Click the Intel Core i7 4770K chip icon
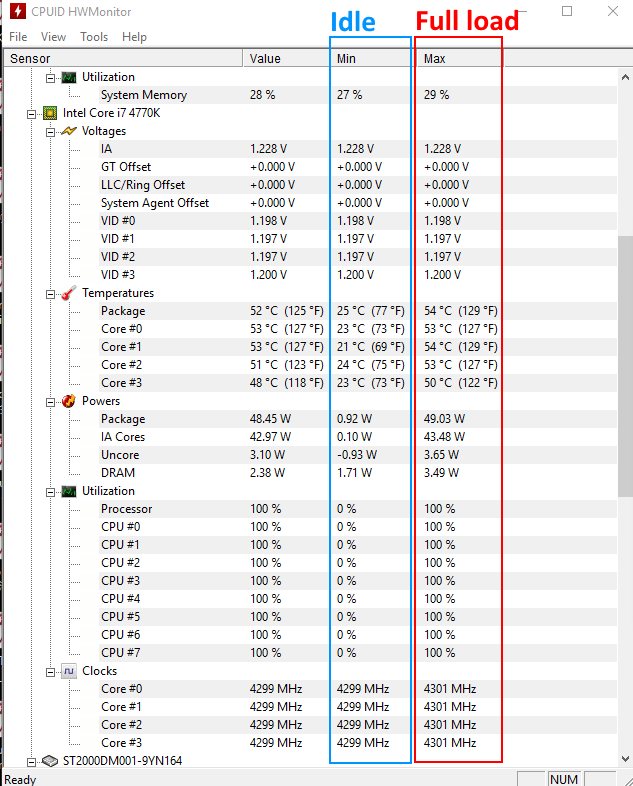633x786 pixels. click(50, 113)
